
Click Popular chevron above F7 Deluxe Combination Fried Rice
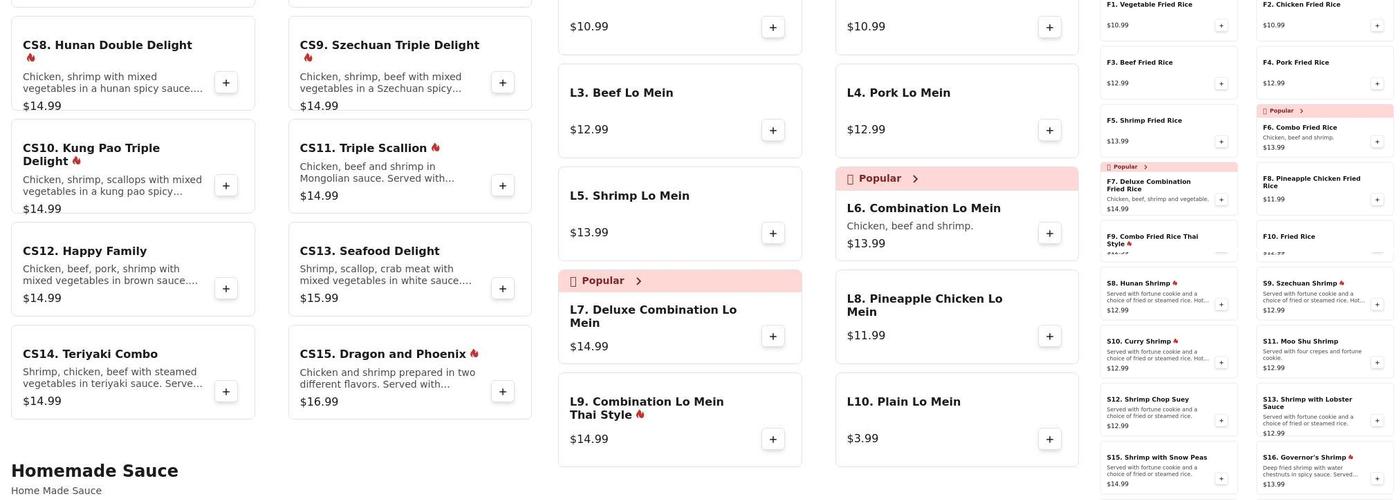tap(1145, 167)
